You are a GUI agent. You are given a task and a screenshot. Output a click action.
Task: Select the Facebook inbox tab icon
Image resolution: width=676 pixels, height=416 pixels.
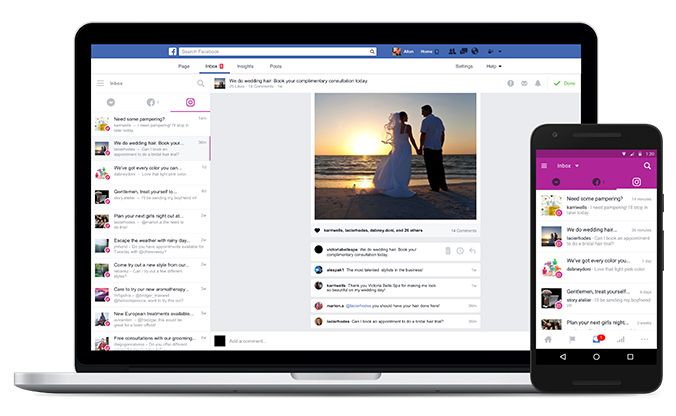click(x=152, y=102)
